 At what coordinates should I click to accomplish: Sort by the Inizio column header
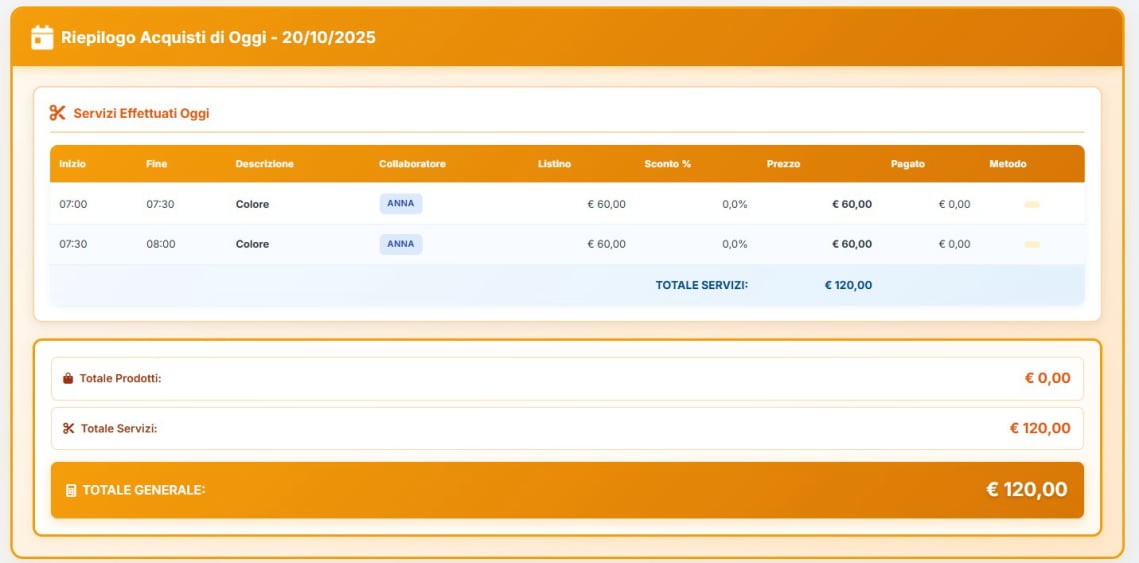pos(72,164)
